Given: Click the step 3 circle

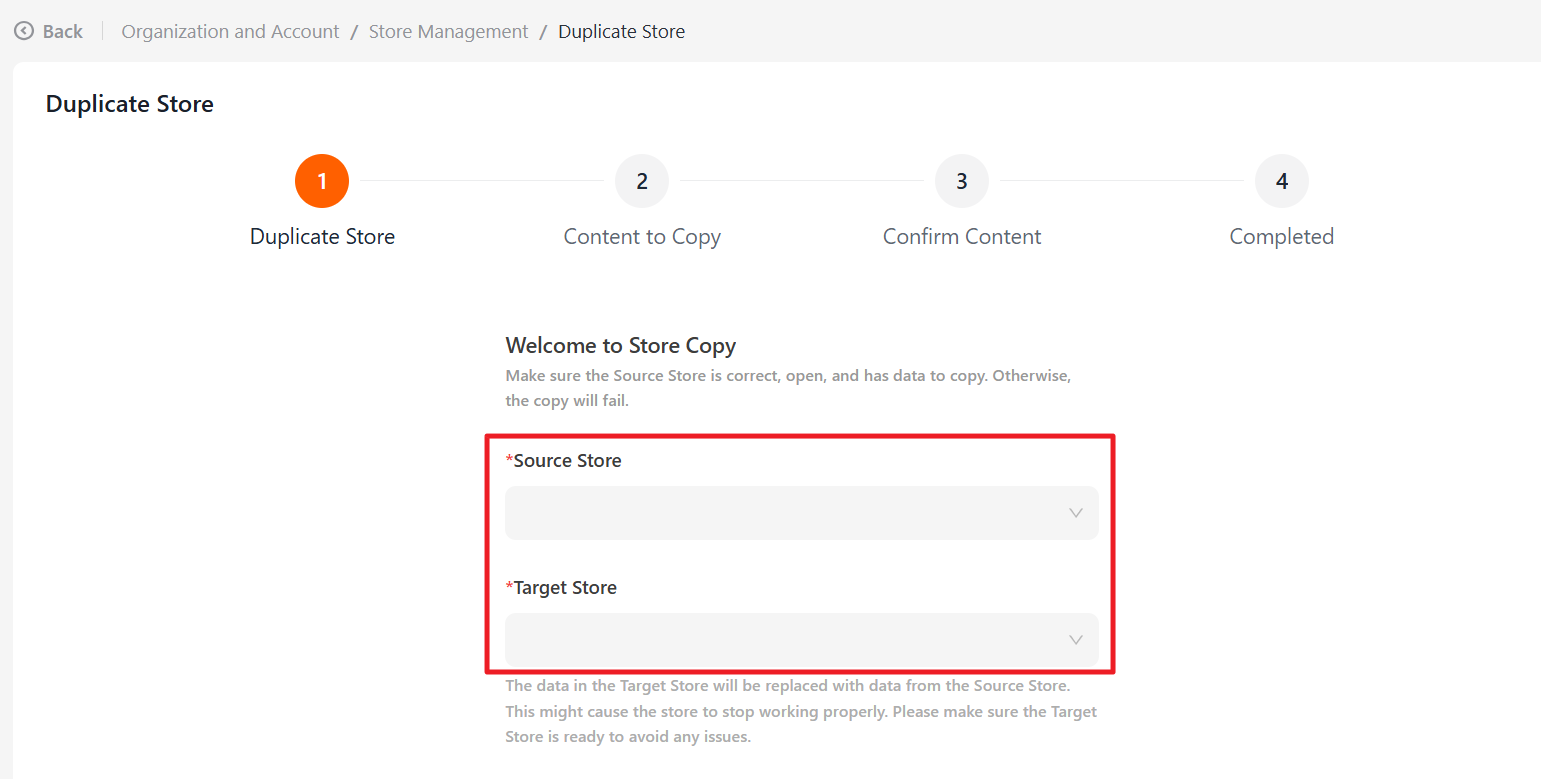Looking at the screenshot, I should coord(962,181).
